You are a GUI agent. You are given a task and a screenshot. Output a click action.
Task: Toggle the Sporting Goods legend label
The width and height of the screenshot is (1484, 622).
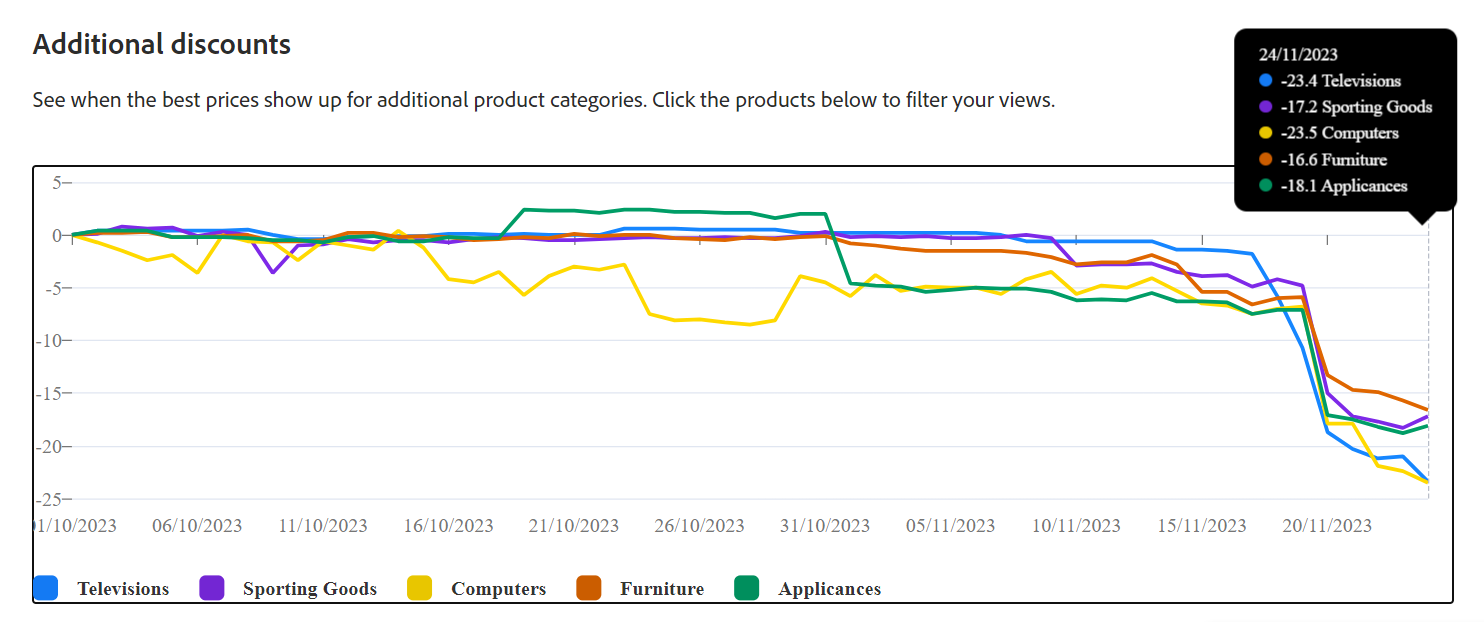click(x=310, y=589)
